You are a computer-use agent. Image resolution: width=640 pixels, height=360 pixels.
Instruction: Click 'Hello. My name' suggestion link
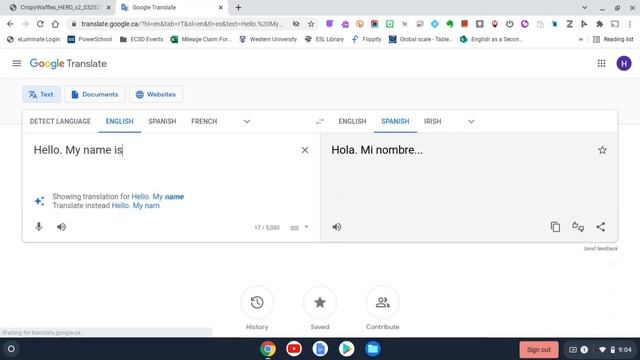(x=158, y=196)
